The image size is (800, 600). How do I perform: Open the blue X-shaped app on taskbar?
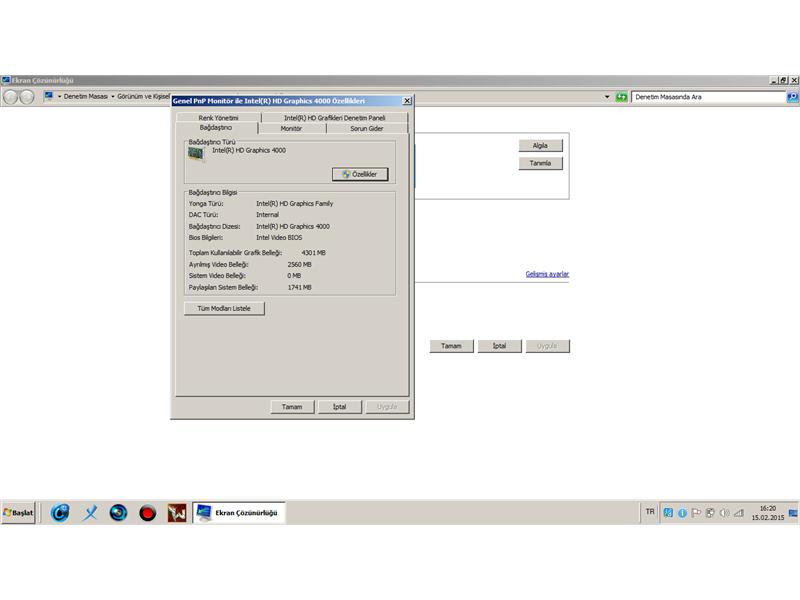click(x=90, y=513)
